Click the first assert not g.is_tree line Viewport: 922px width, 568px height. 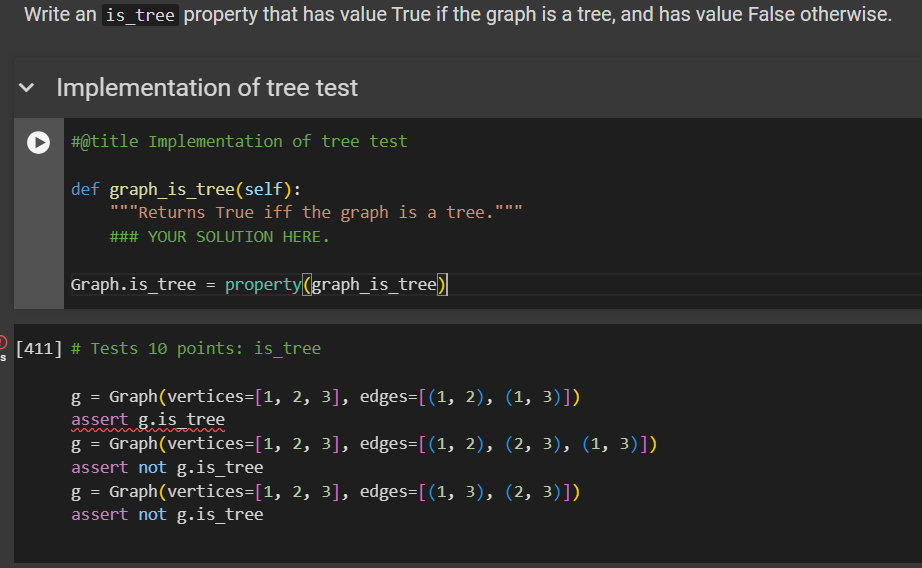(x=167, y=467)
